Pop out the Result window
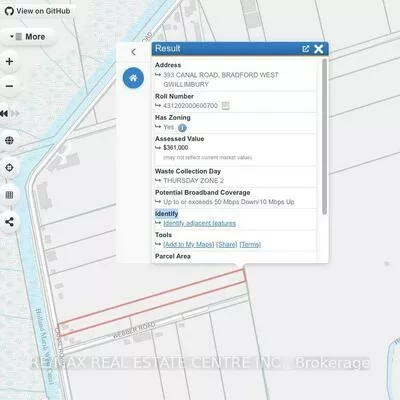The image size is (400, 400). [x=305, y=49]
